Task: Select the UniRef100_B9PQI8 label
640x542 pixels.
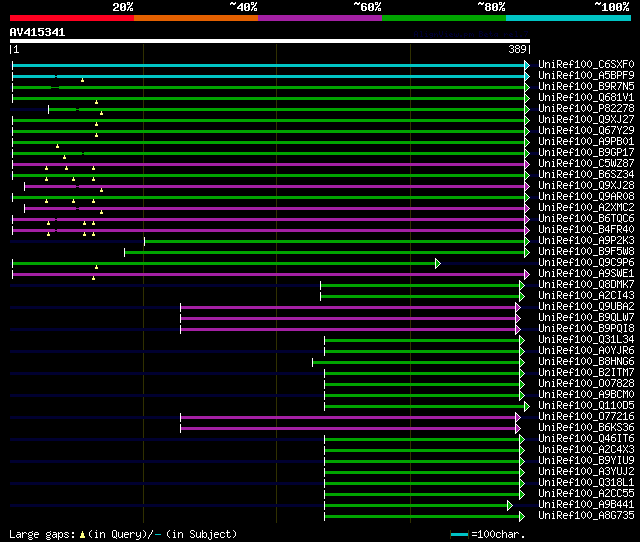Action: [586, 329]
